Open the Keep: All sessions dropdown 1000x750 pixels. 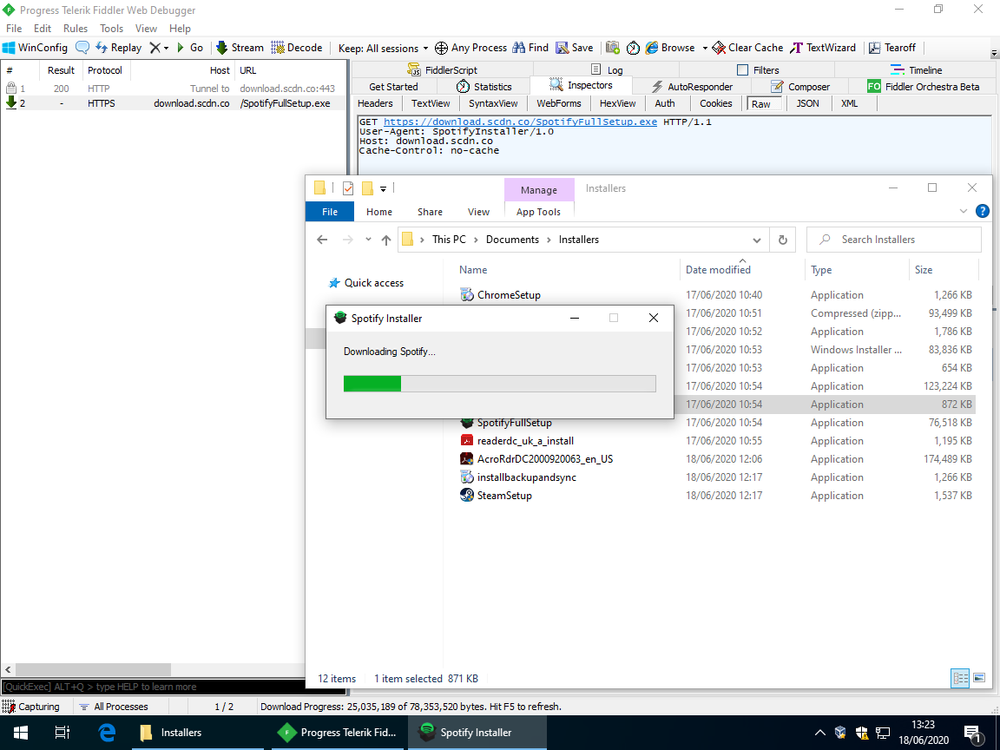click(x=383, y=48)
